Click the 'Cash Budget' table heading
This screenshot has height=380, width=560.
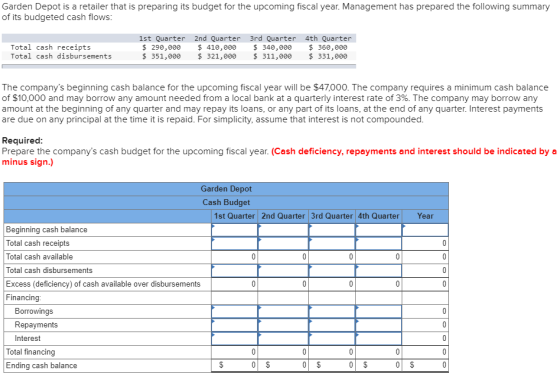coord(226,202)
